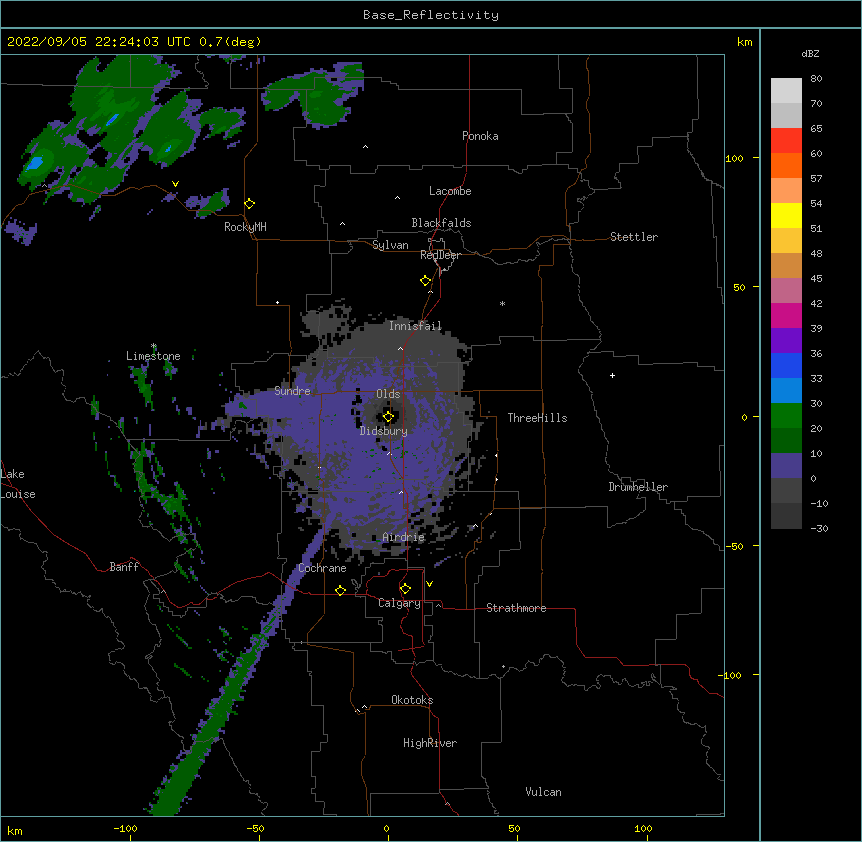This screenshot has width=862, height=842.
Task: Click the yellow V marker northwest of RockyMH
Action: tap(175, 184)
